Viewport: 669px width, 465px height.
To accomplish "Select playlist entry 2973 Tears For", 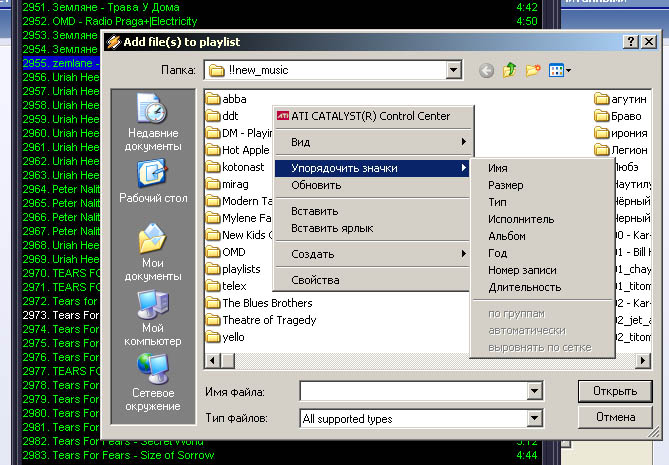I will (61, 315).
